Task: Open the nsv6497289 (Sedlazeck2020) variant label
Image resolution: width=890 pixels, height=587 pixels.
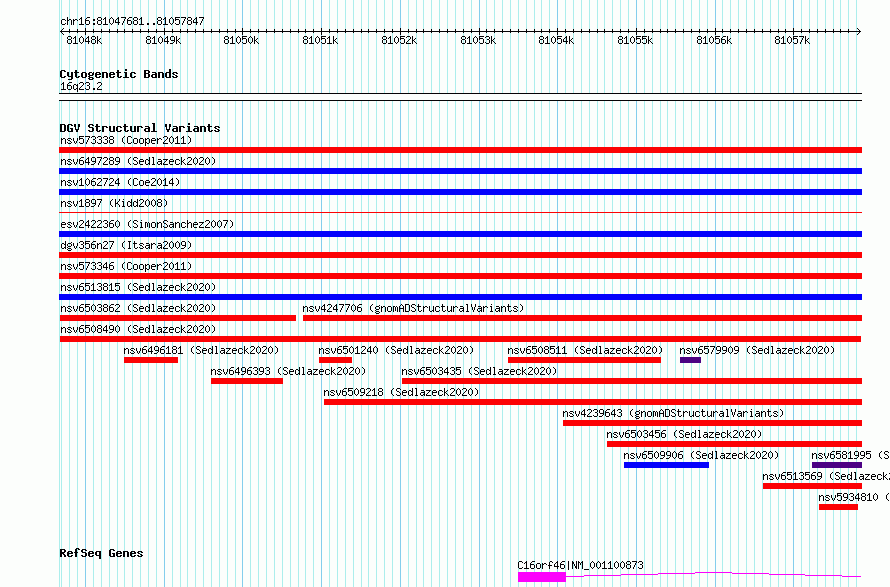Action: 138,161
